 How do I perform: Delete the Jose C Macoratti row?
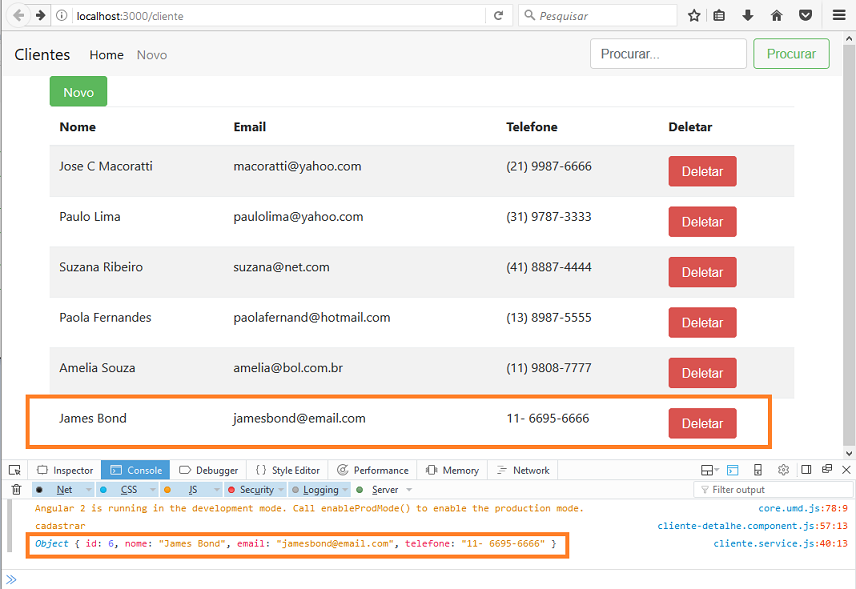[702, 171]
